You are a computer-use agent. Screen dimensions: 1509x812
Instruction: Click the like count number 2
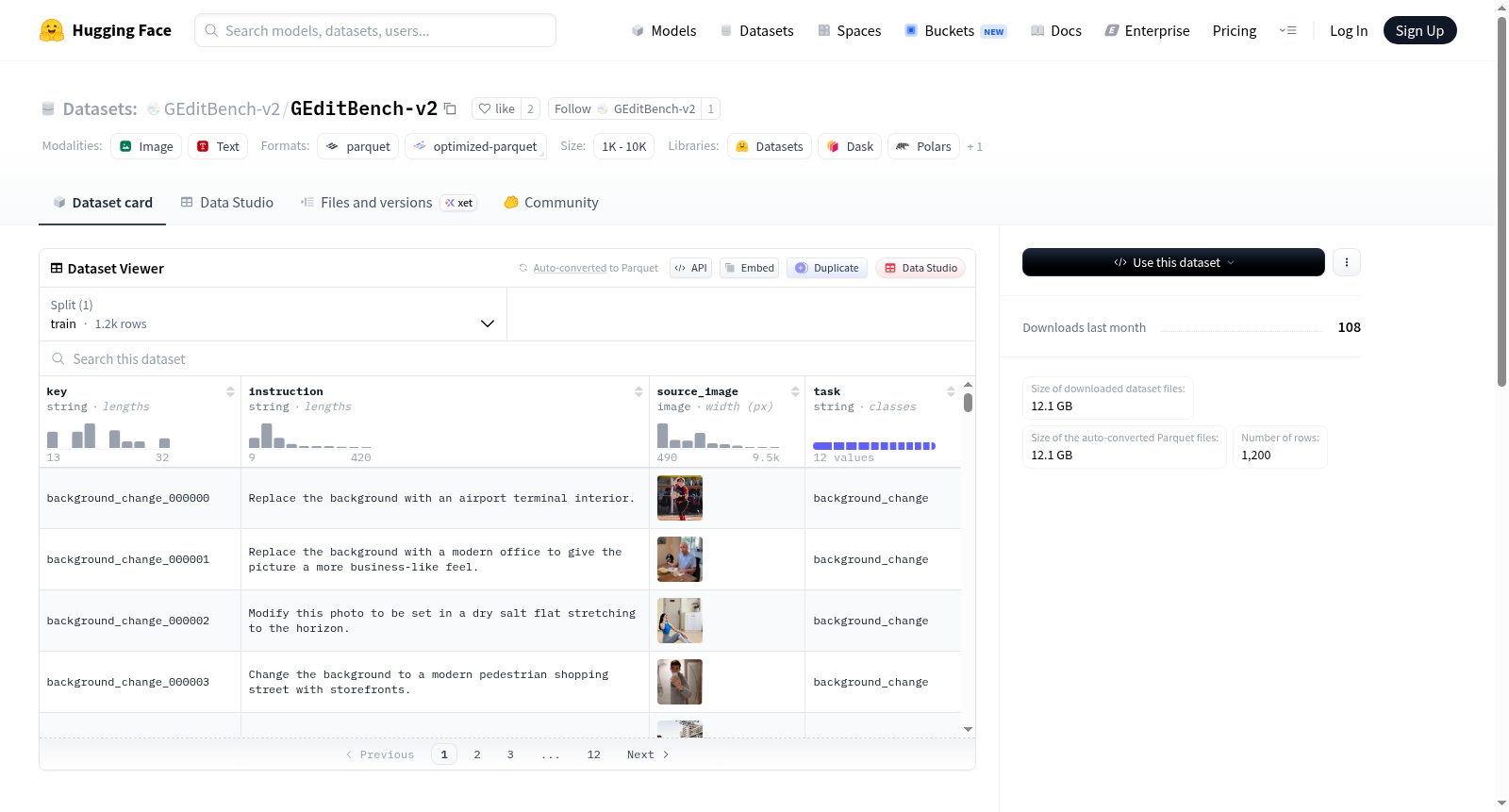[530, 108]
